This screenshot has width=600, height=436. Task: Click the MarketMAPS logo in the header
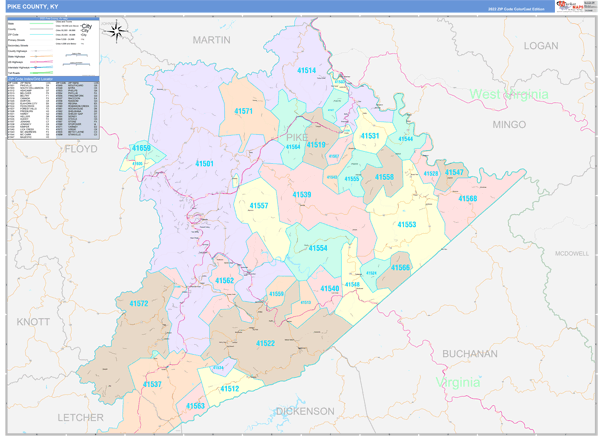coord(578,6)
